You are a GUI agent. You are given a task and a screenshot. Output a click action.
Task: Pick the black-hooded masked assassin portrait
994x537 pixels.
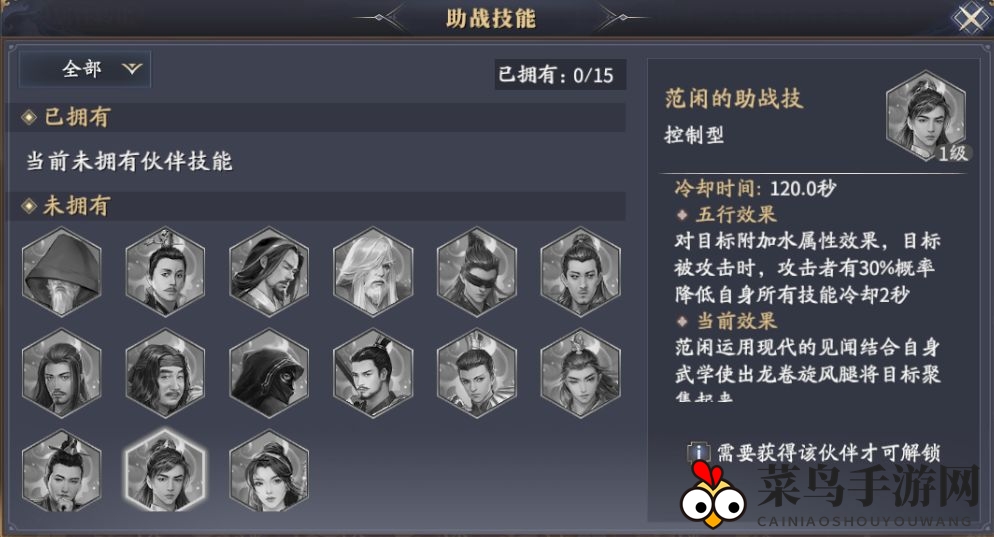pos(269,373)
